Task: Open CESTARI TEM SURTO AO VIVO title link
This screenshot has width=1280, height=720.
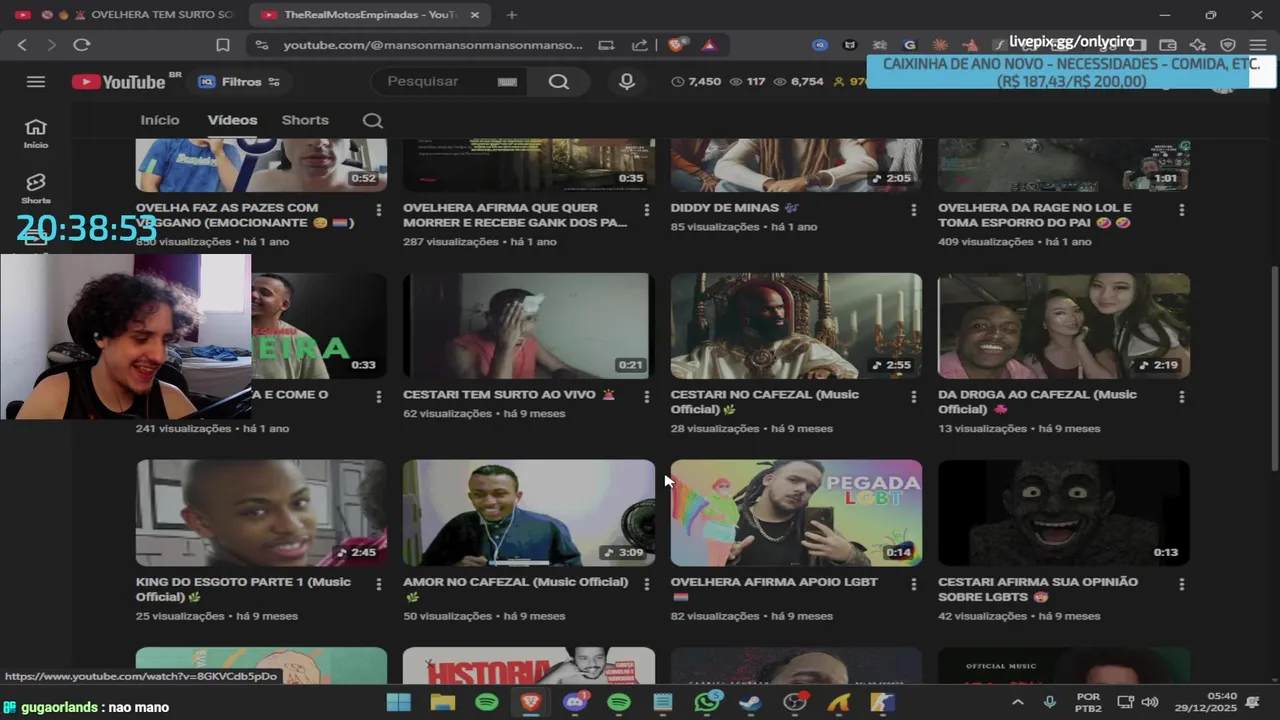Action: 509,395
